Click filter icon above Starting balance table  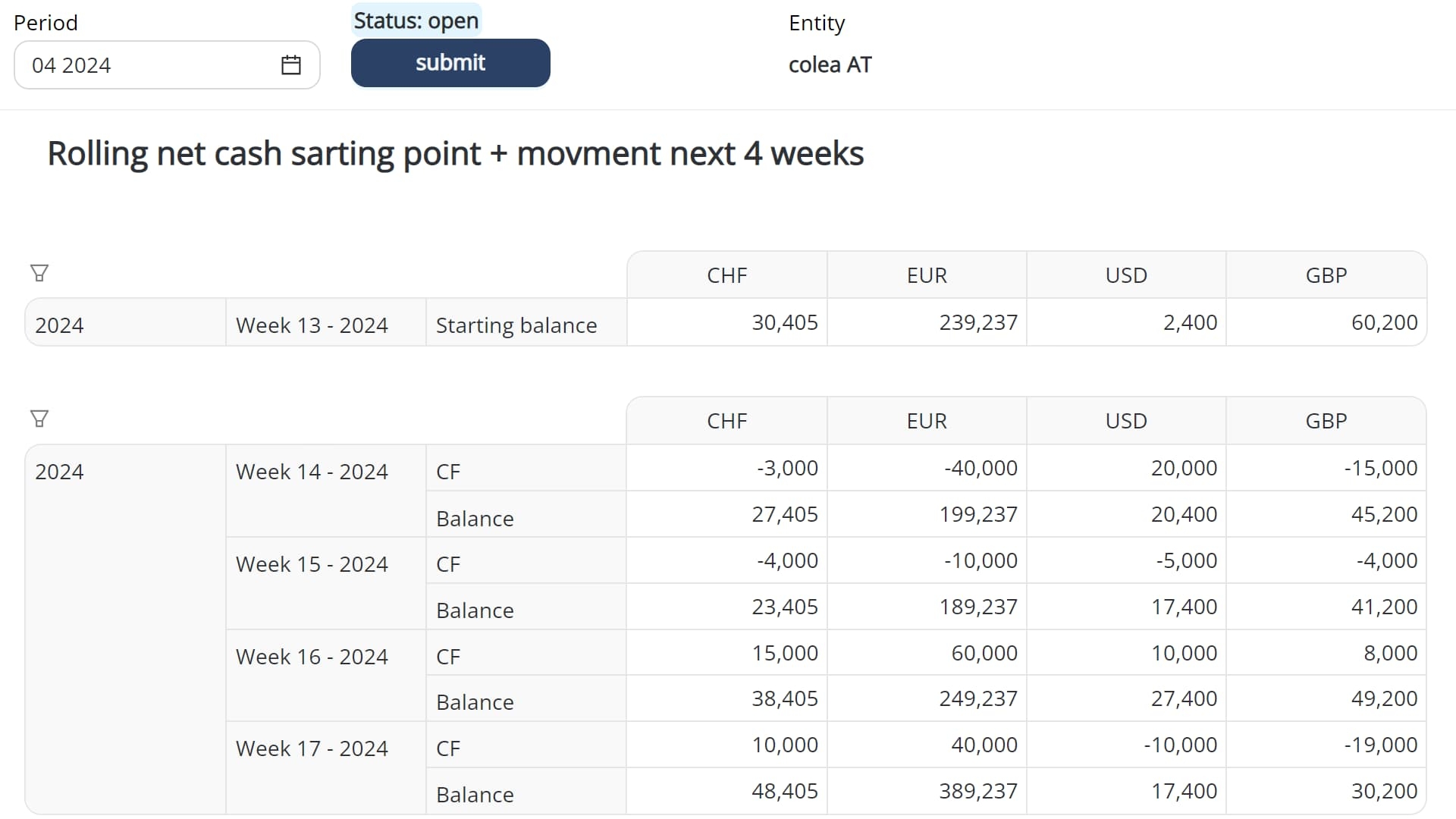pos(39,273)
